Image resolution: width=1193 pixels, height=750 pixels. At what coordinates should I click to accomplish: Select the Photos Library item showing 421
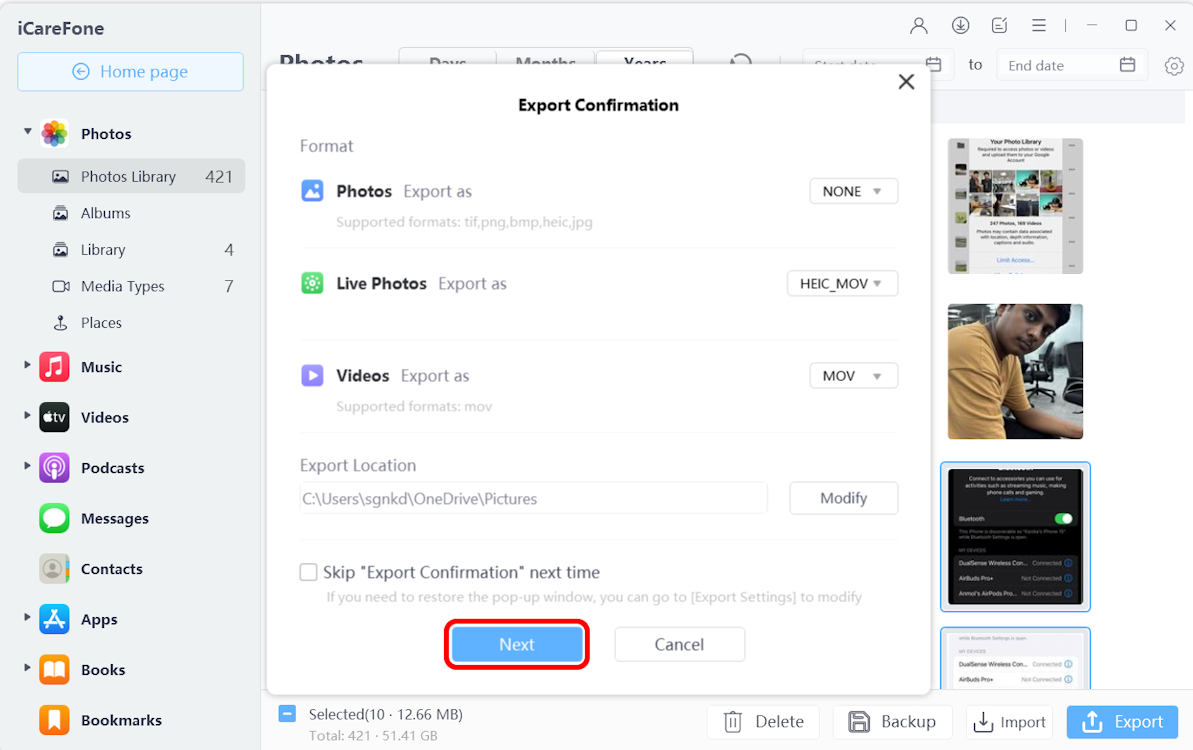[x=130, y=176]
